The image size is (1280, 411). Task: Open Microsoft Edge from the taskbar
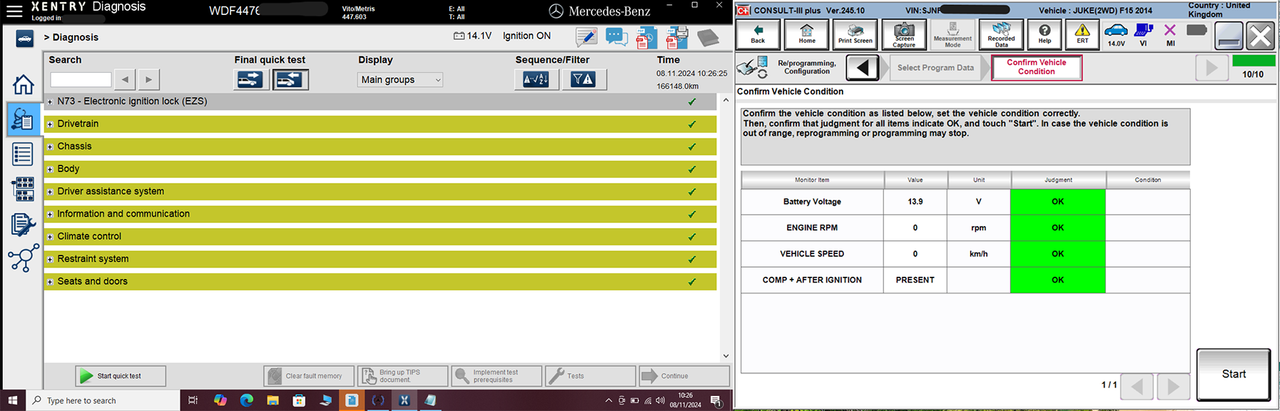pos(246,400)
